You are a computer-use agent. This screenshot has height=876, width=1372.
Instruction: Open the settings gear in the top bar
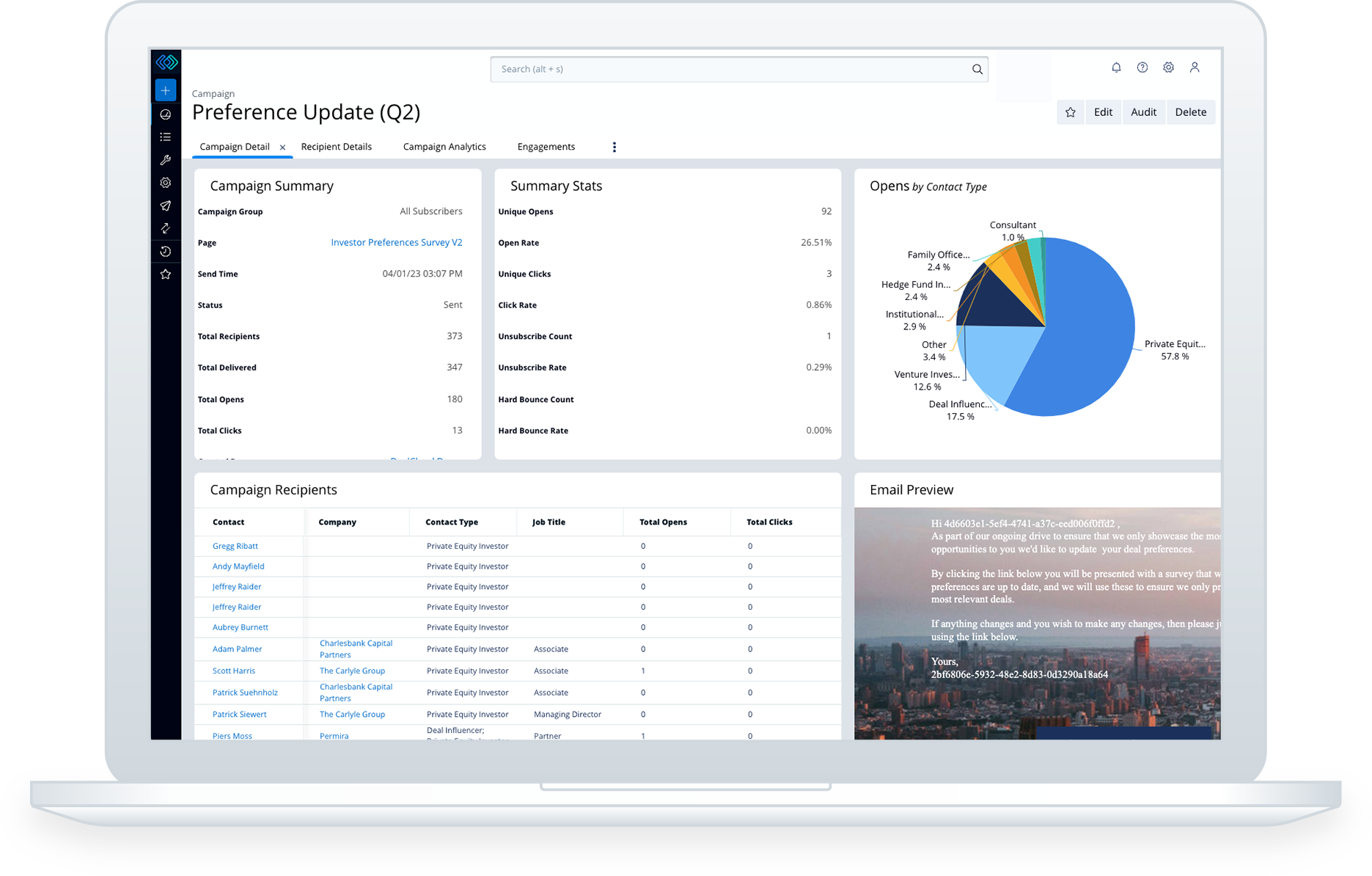(1168, 67)
